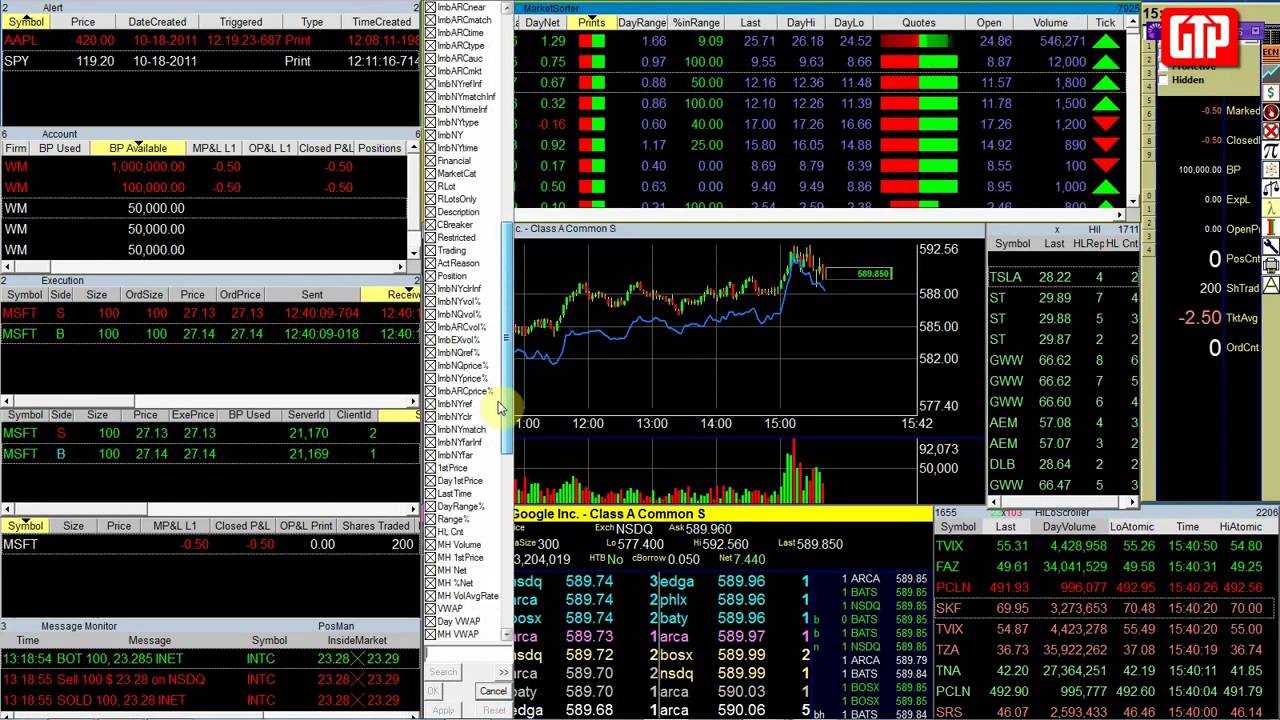Click the red X cancel icon in toolbar
Image resolution: width=1280 pixels, height=720 pixels.
pos(1271,131)
